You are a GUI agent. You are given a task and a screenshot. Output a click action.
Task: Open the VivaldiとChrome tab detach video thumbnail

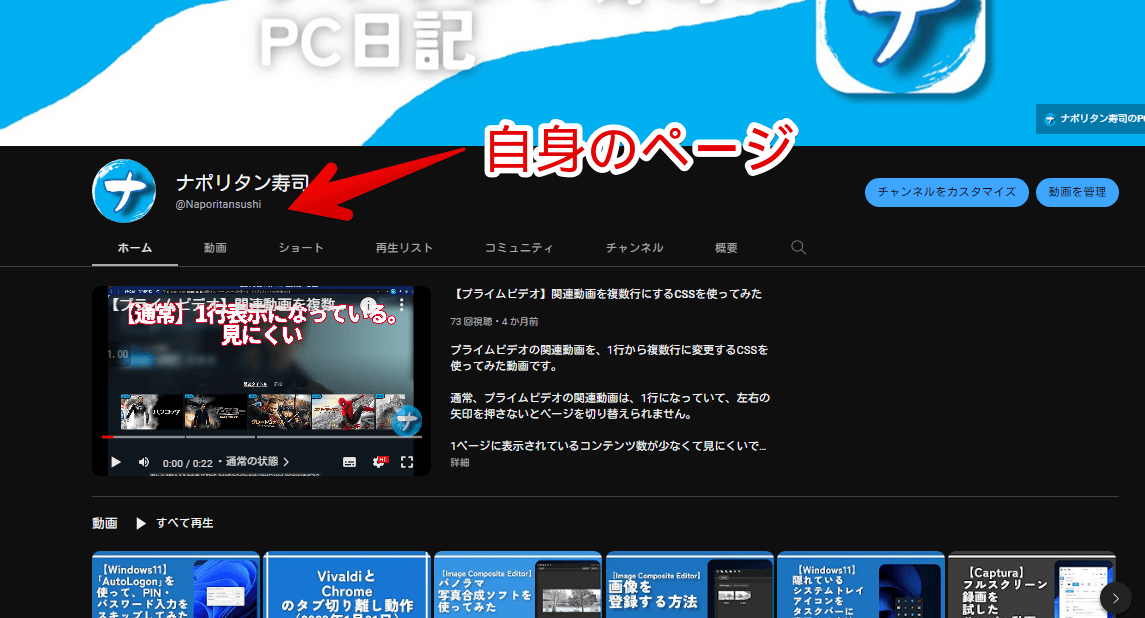click(347, 584)
